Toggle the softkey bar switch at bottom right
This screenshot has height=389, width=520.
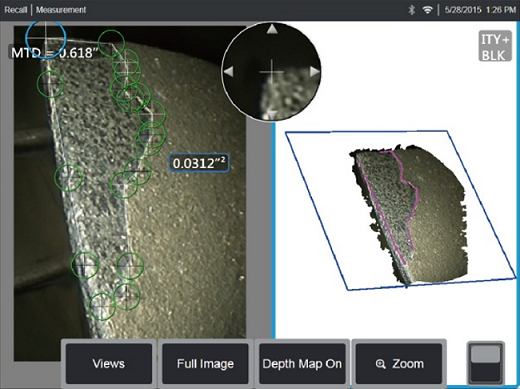click(486, 364)
